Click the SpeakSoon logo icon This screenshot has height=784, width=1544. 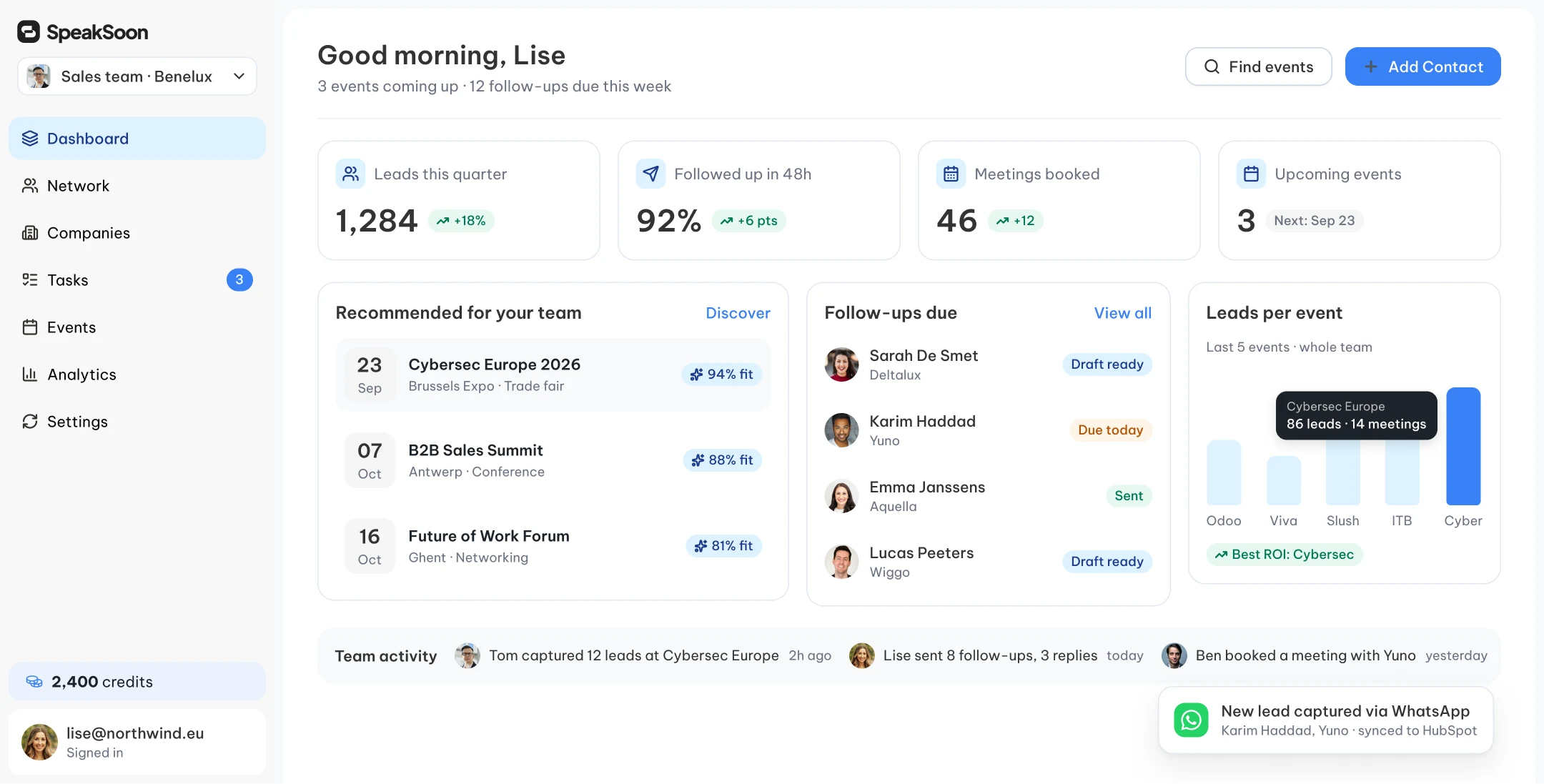(x=29, y=31)
